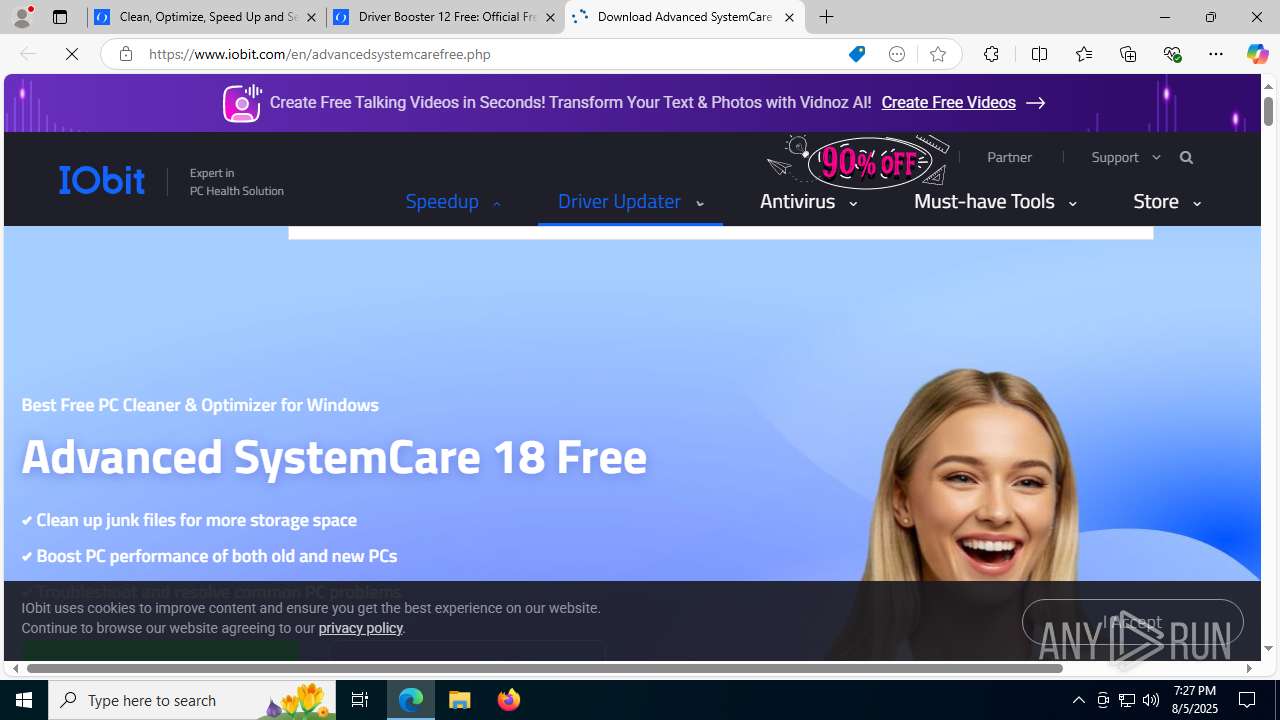
Task: Open the tab actions menu icon
Action: click(x=60, y=17)
